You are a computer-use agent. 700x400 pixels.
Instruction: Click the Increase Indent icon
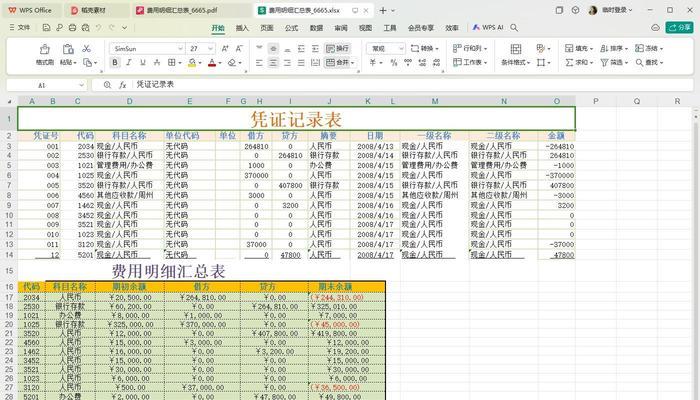click(x=315, y=48)
